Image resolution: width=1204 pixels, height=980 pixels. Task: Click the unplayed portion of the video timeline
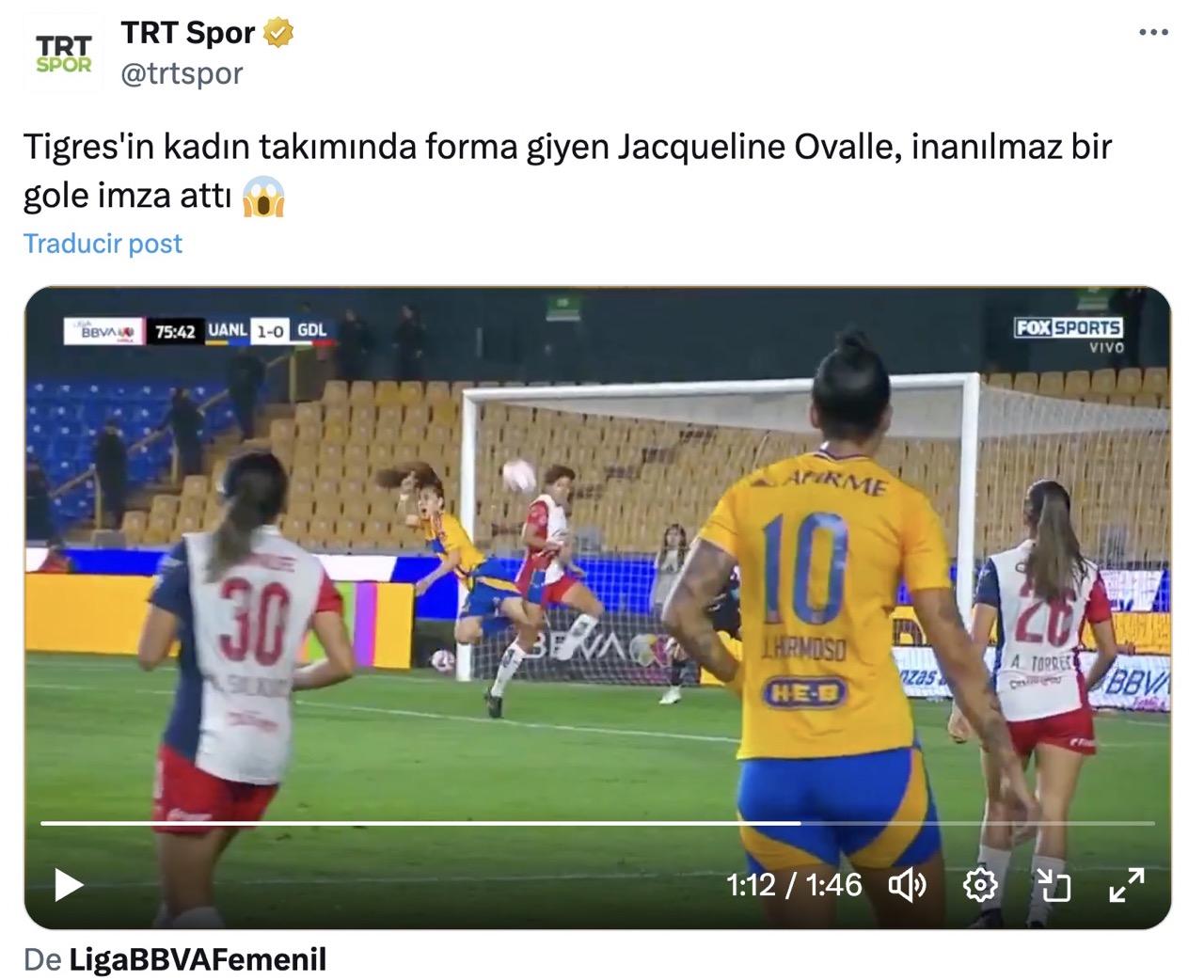[x=977, y=823]
